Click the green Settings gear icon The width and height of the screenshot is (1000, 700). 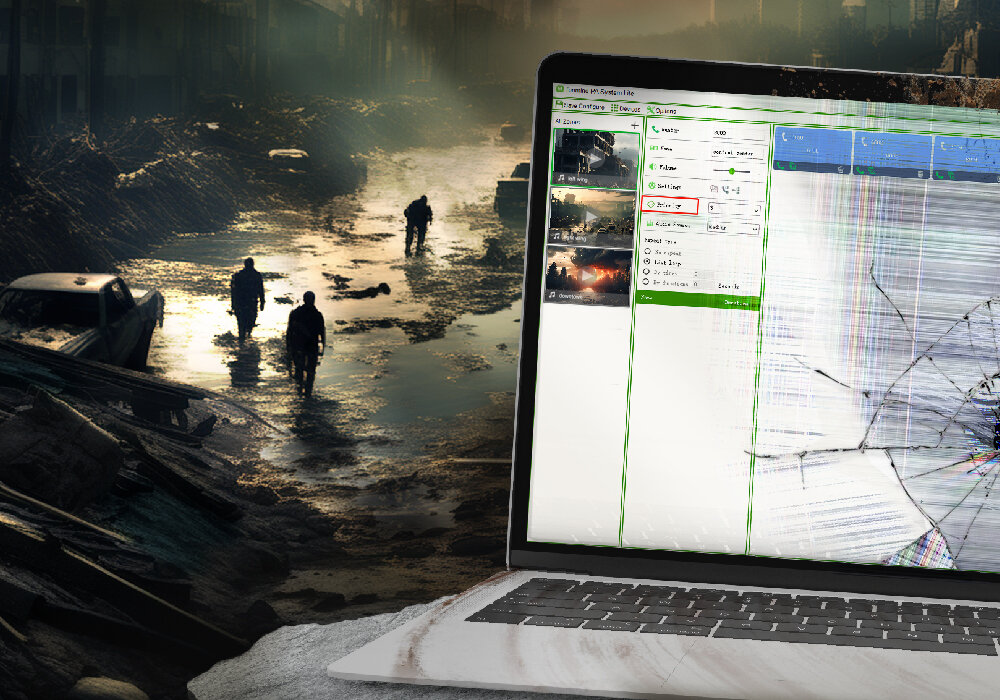652,186
